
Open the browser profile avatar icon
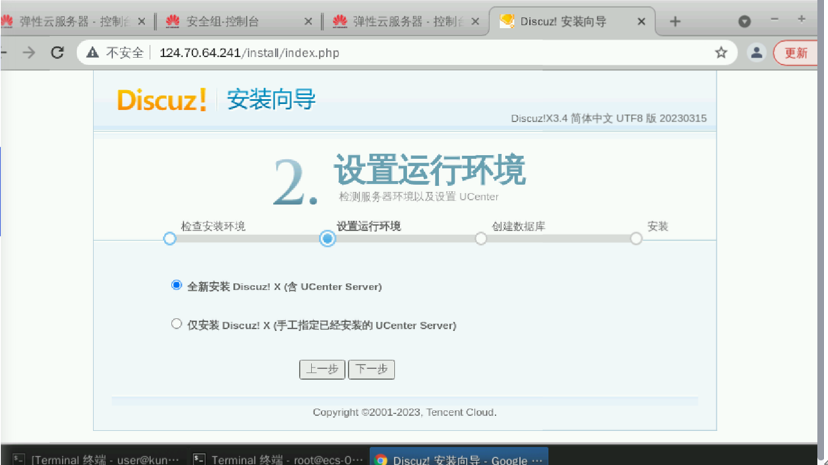[x=757, y=53]
